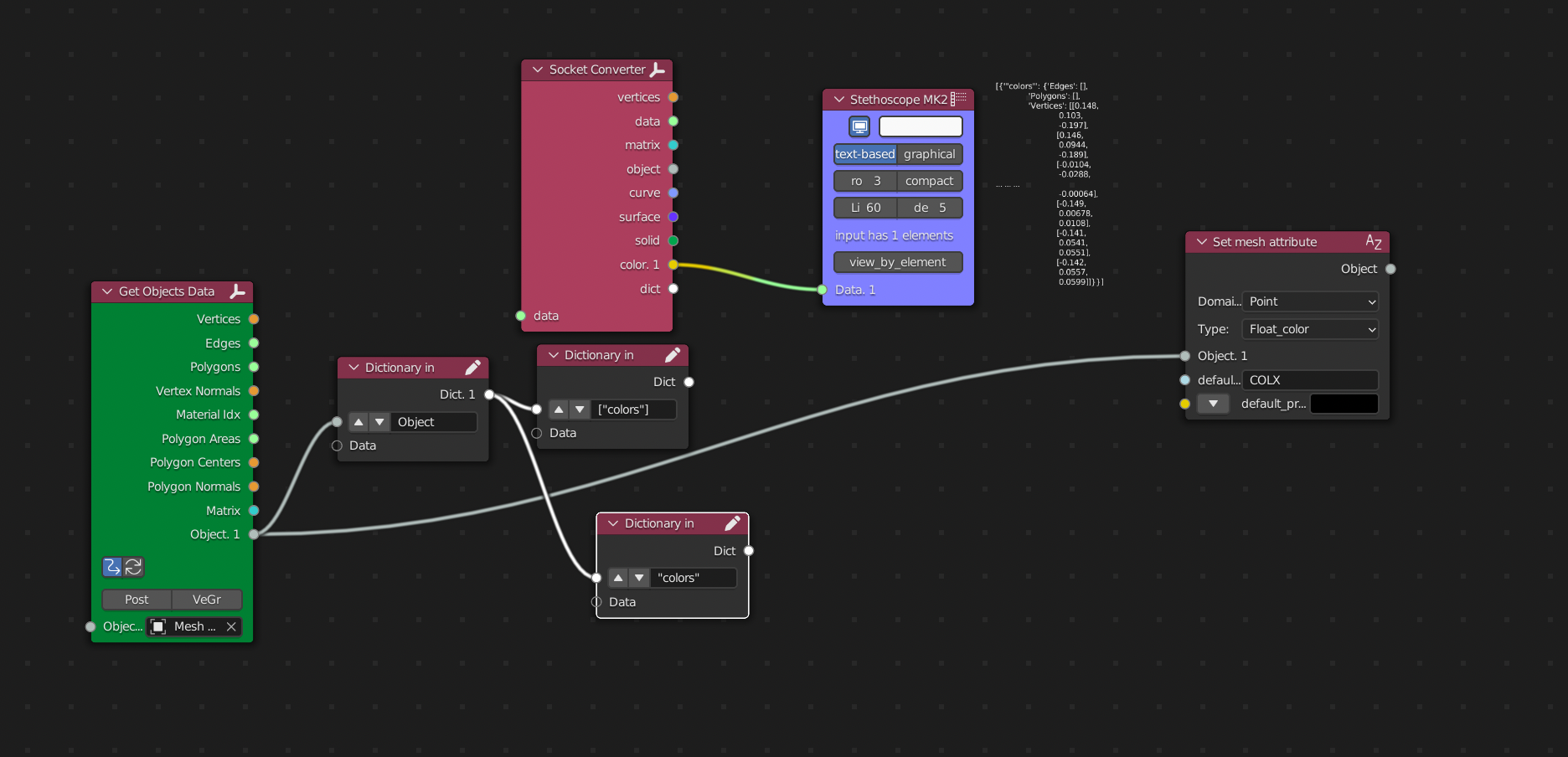Open the default_pr down-arrow menu
The height and width of the screenshot is (757, 1568).
(x=1213, y=404)
